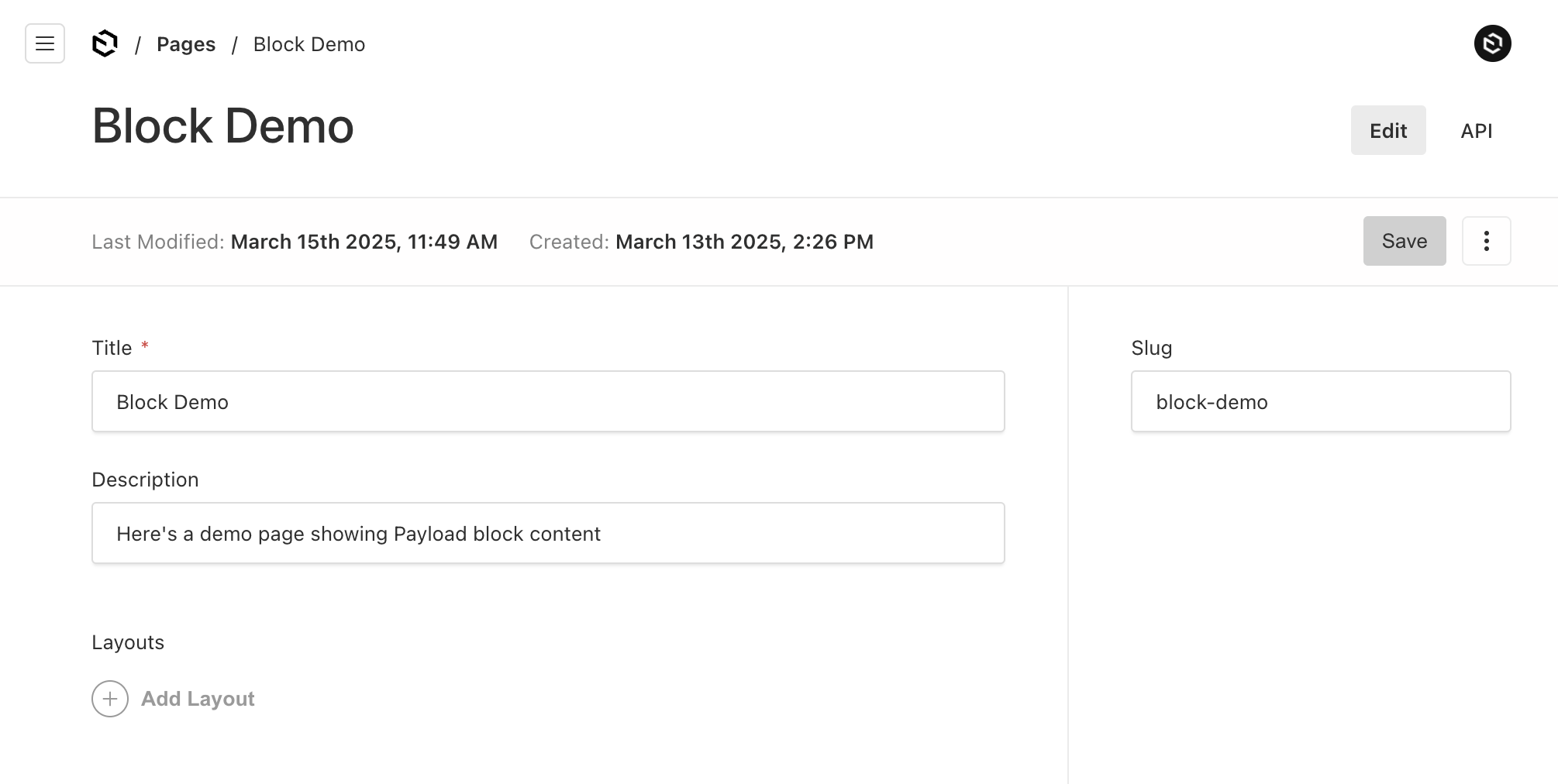Switch to the API tab
This screenshot has height=784, width=1558.
pyautogui.click(x=1477, y=130)
